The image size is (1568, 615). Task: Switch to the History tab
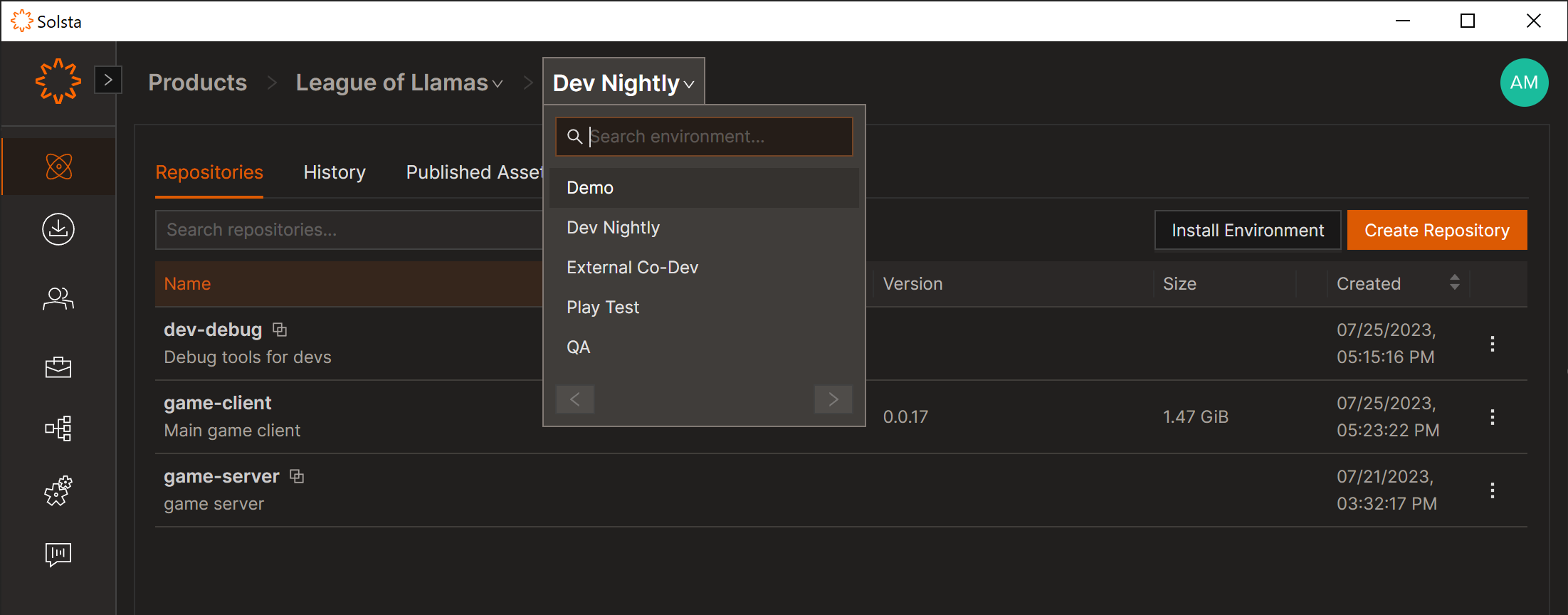coord(335,172)
